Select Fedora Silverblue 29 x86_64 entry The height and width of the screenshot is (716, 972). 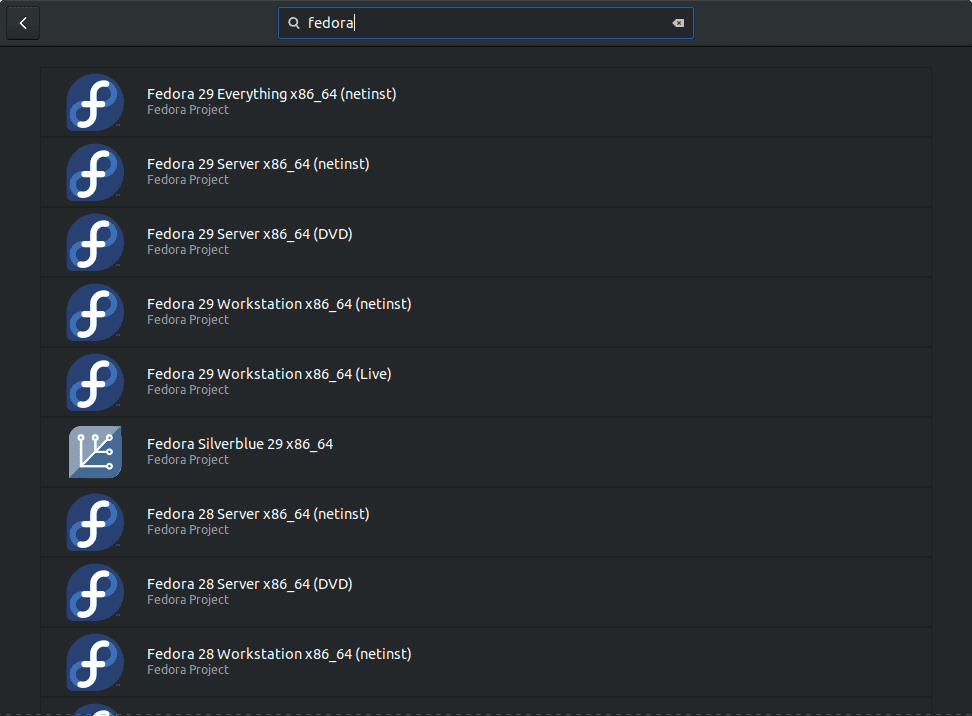[x=240, y=444]
